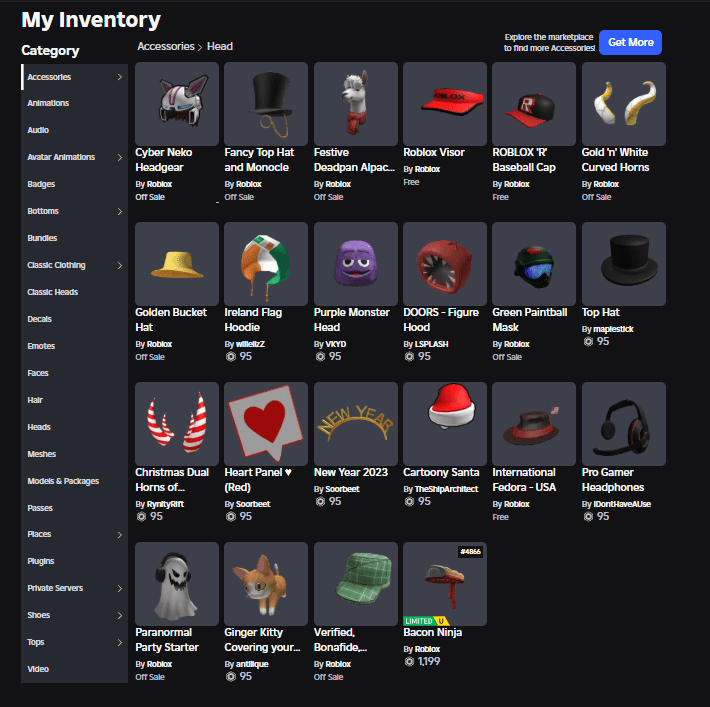The width and height of the screenshot is (710, 707).
Task: View the Ginger Kitty item thumbnail
Action: 266,584
